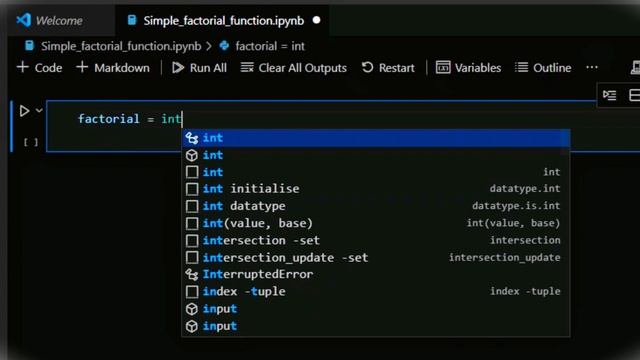Screen dimensions: 640x360
Task: Add a new Markdown cell
Action: (113, 67)
